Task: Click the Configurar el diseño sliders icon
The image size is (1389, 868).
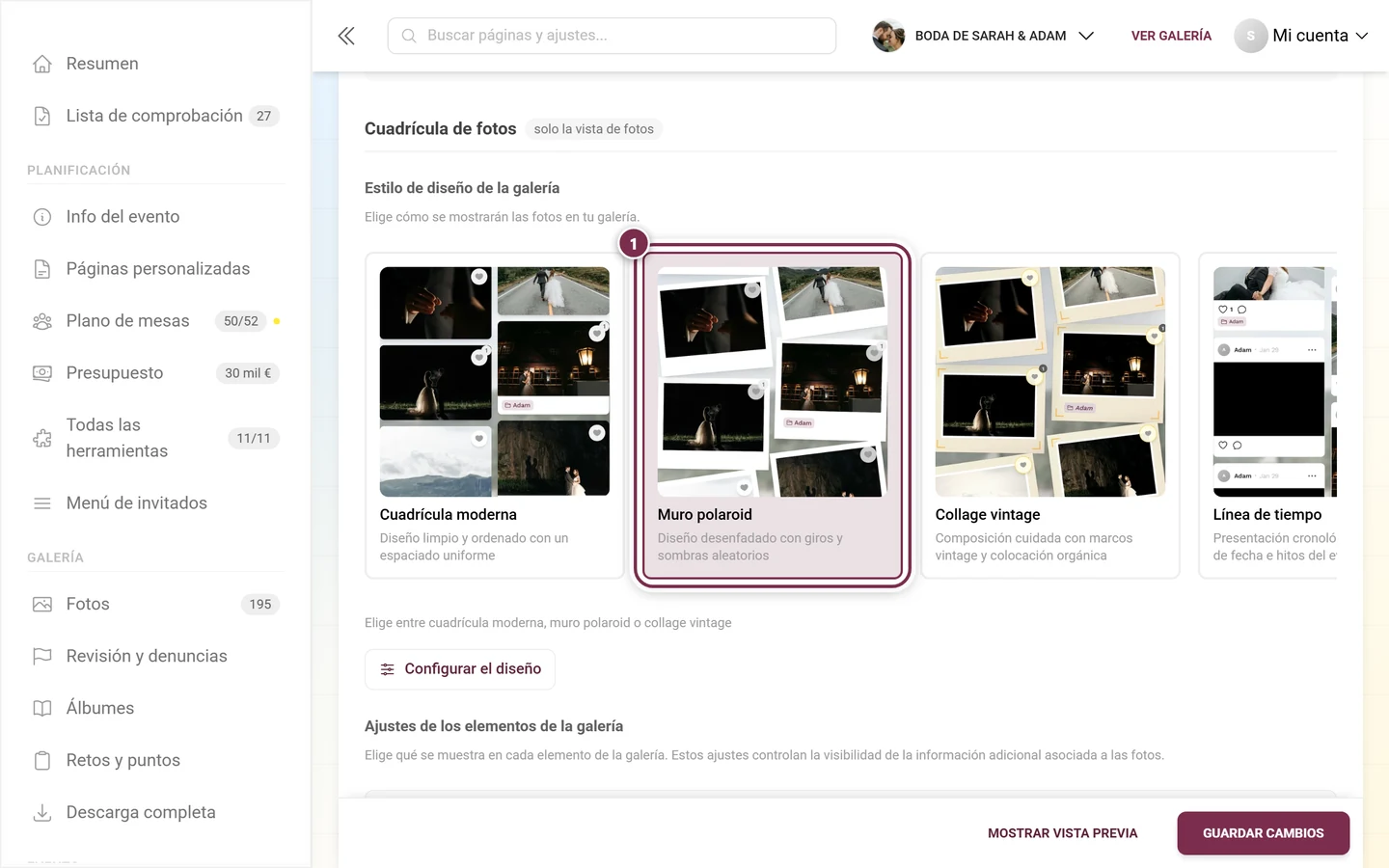Action: coord(388,669)
